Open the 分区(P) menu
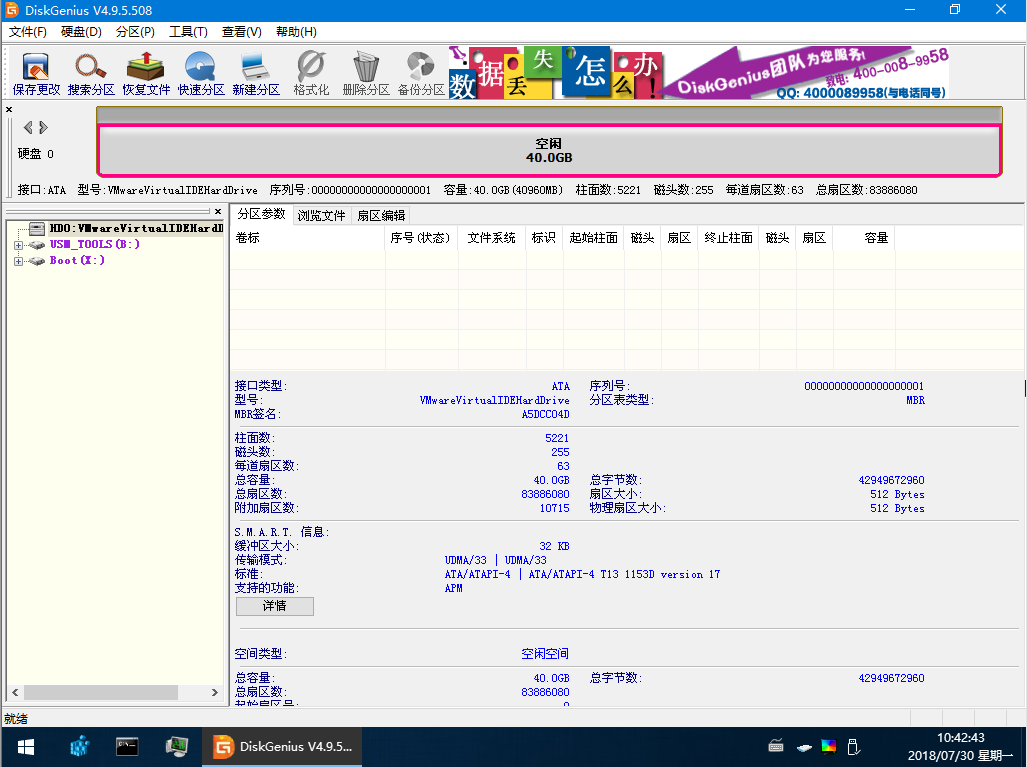 (135, 32)
